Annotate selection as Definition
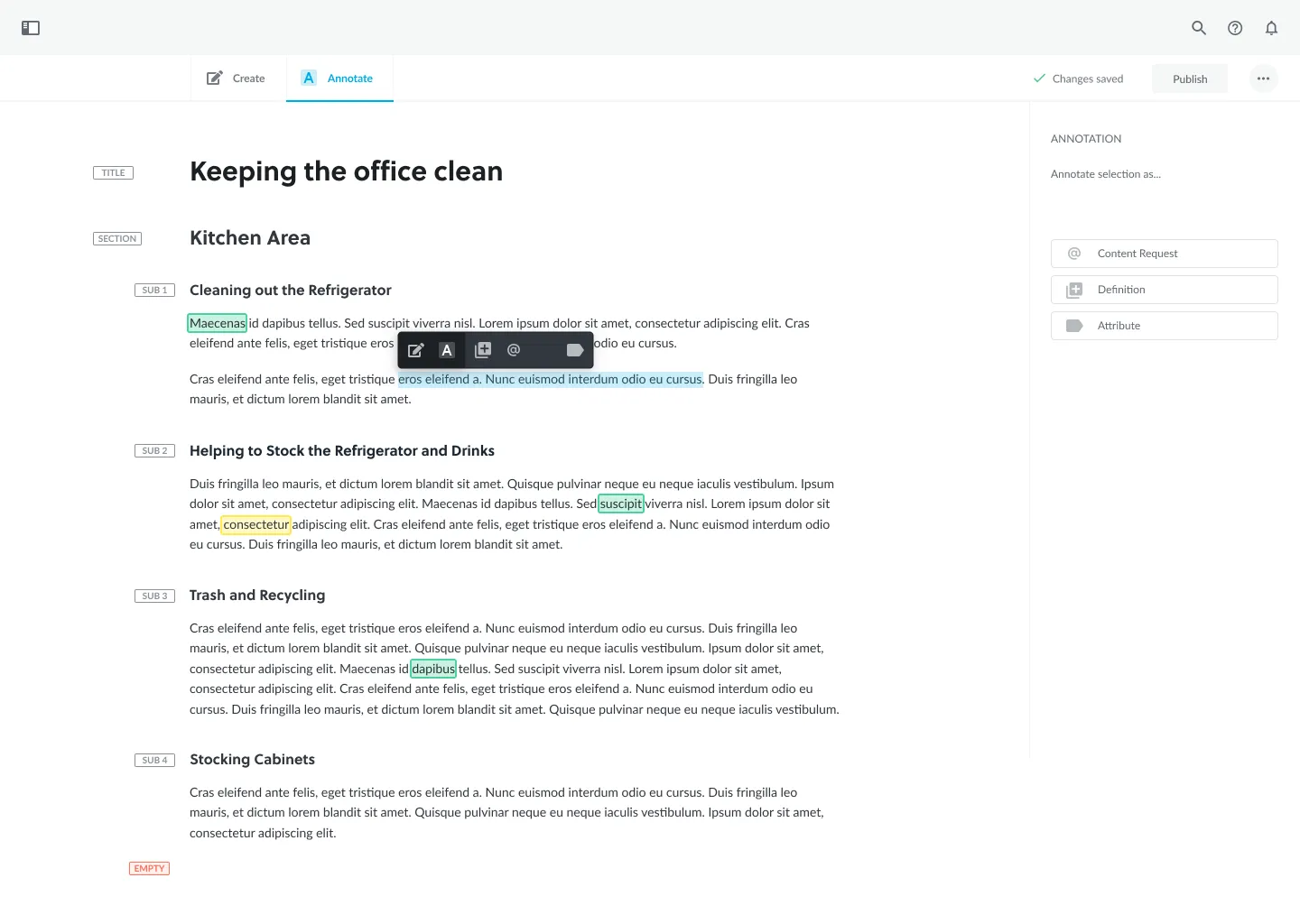Screen dimensions: 1300x924 pos(1165,290)
